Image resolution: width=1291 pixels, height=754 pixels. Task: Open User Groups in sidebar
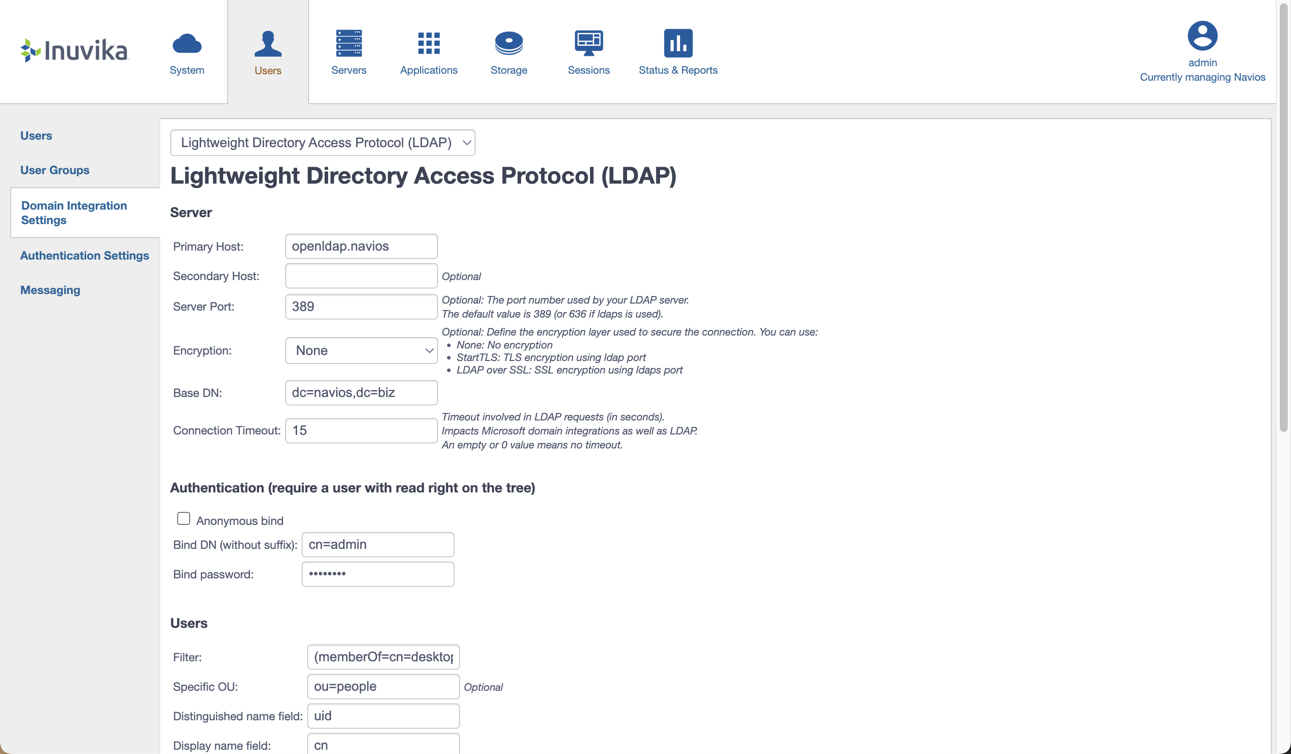[x=55, y=170]
